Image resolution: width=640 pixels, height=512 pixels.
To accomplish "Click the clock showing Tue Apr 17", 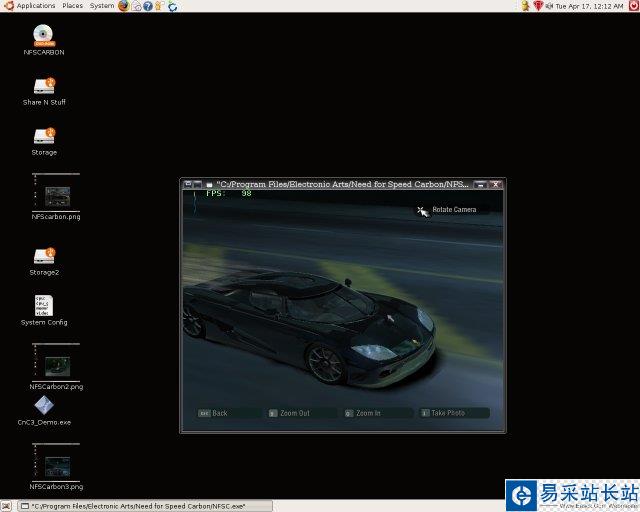I will 587,6.
